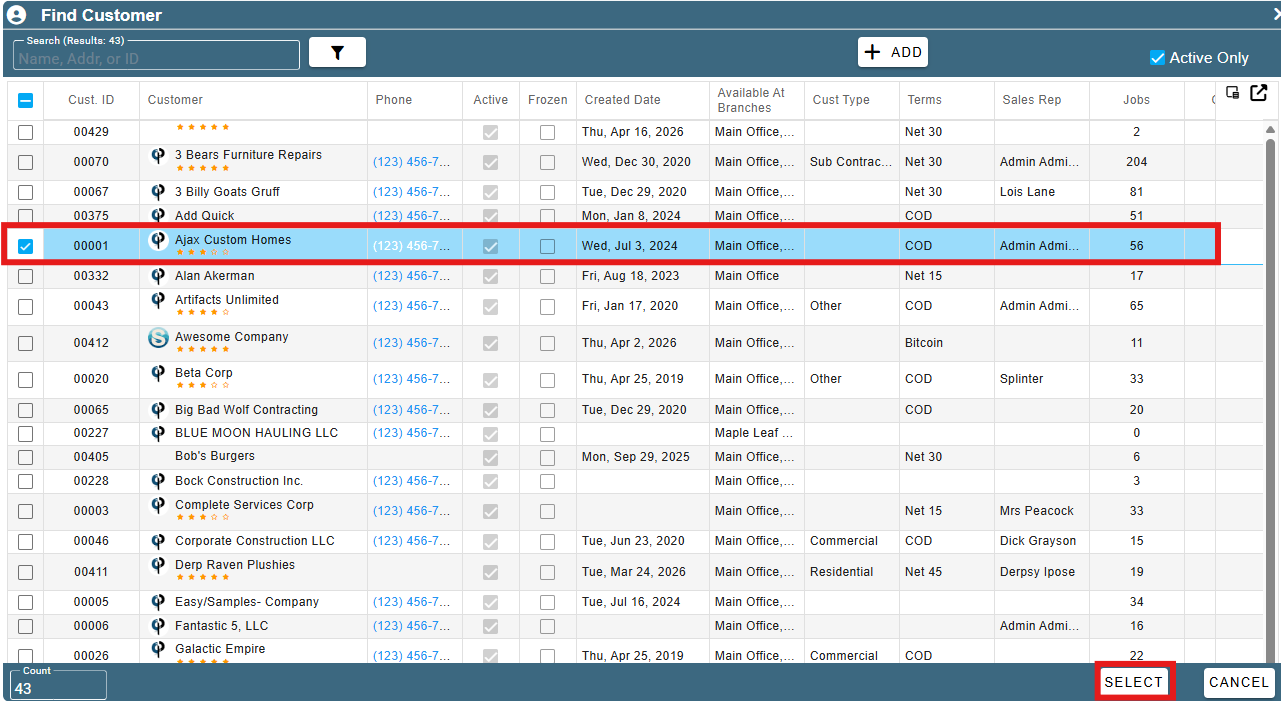Check the row checkbox for customer 00070

pos(25,162)
